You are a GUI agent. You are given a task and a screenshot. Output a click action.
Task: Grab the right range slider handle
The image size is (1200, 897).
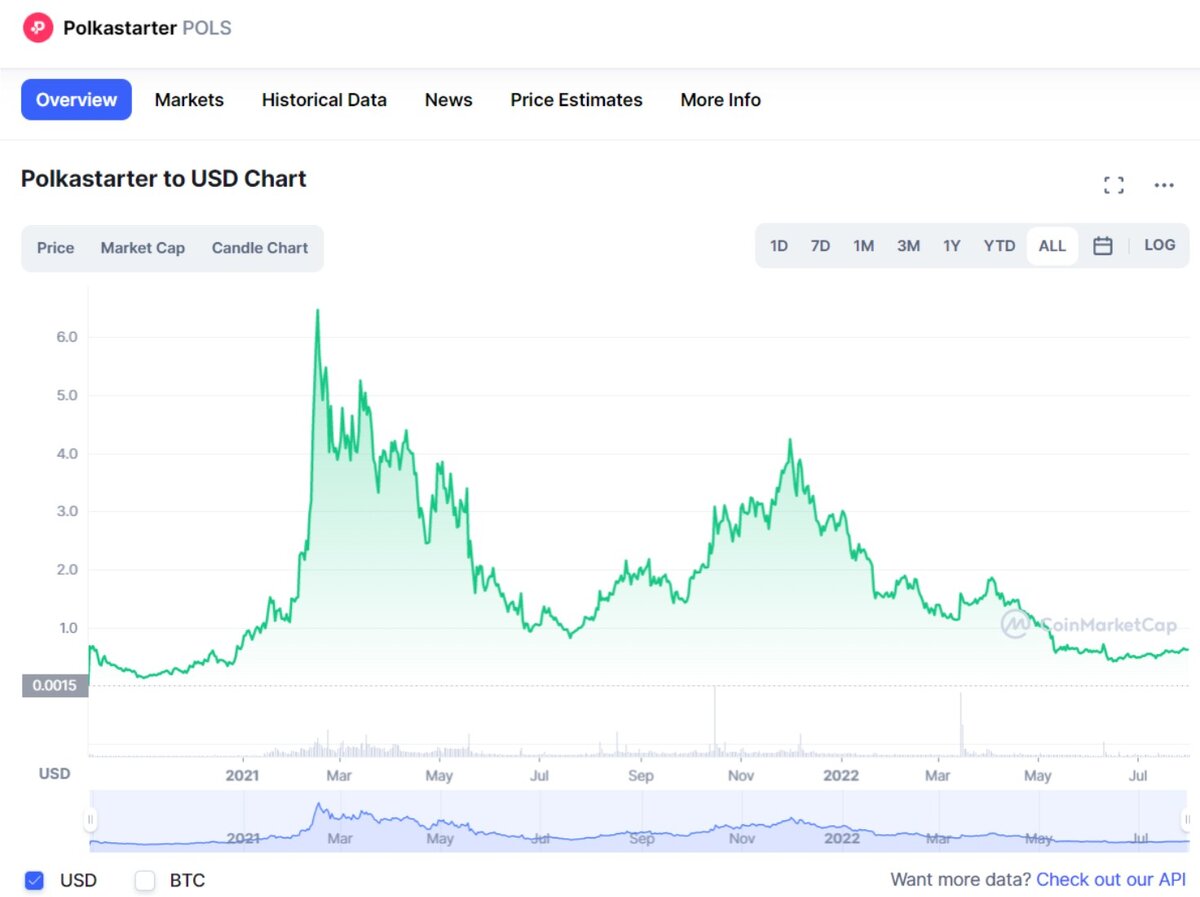coord(1187,820)
